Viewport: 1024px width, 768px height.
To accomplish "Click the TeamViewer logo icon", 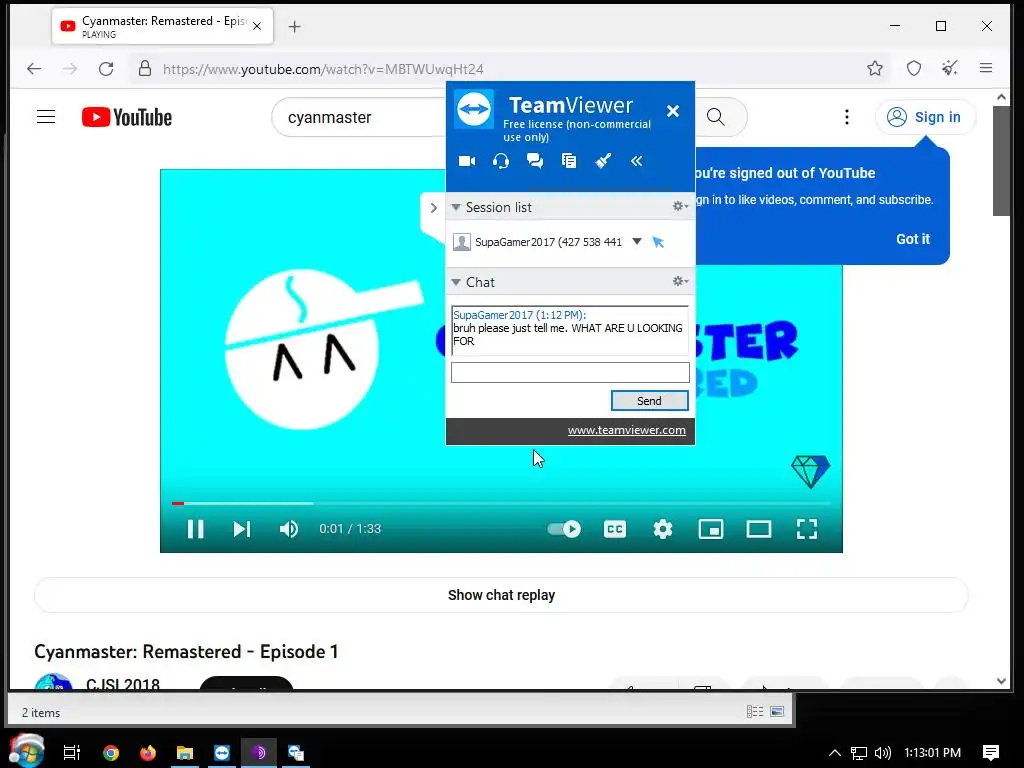I will [474, 109].
